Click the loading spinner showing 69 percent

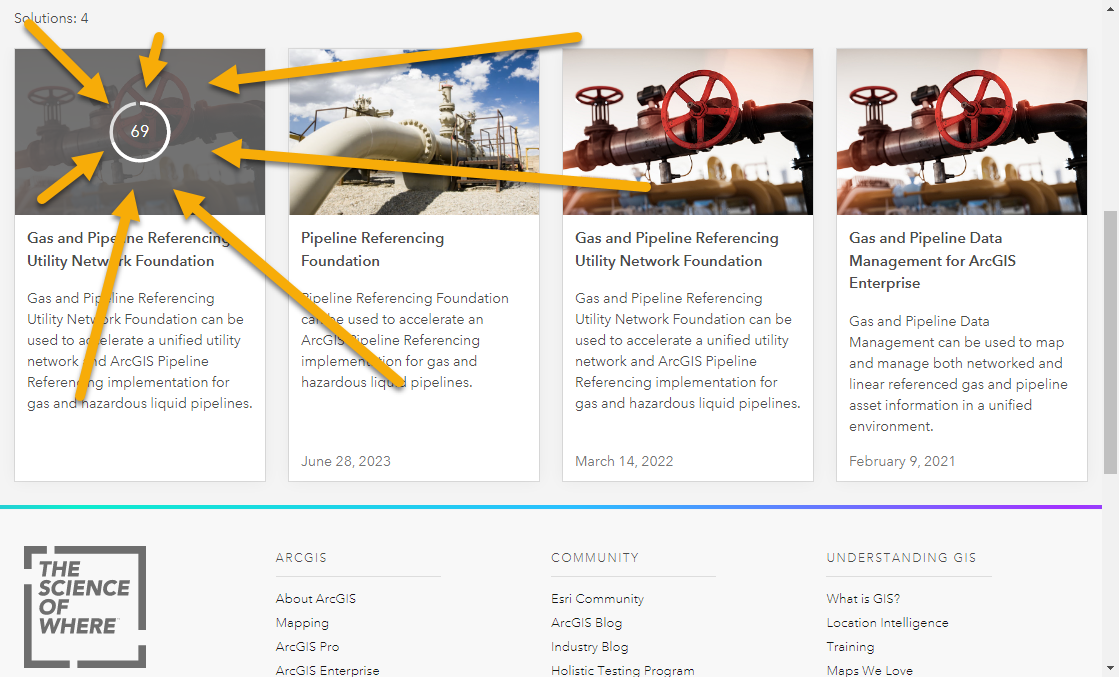[140, 131]
